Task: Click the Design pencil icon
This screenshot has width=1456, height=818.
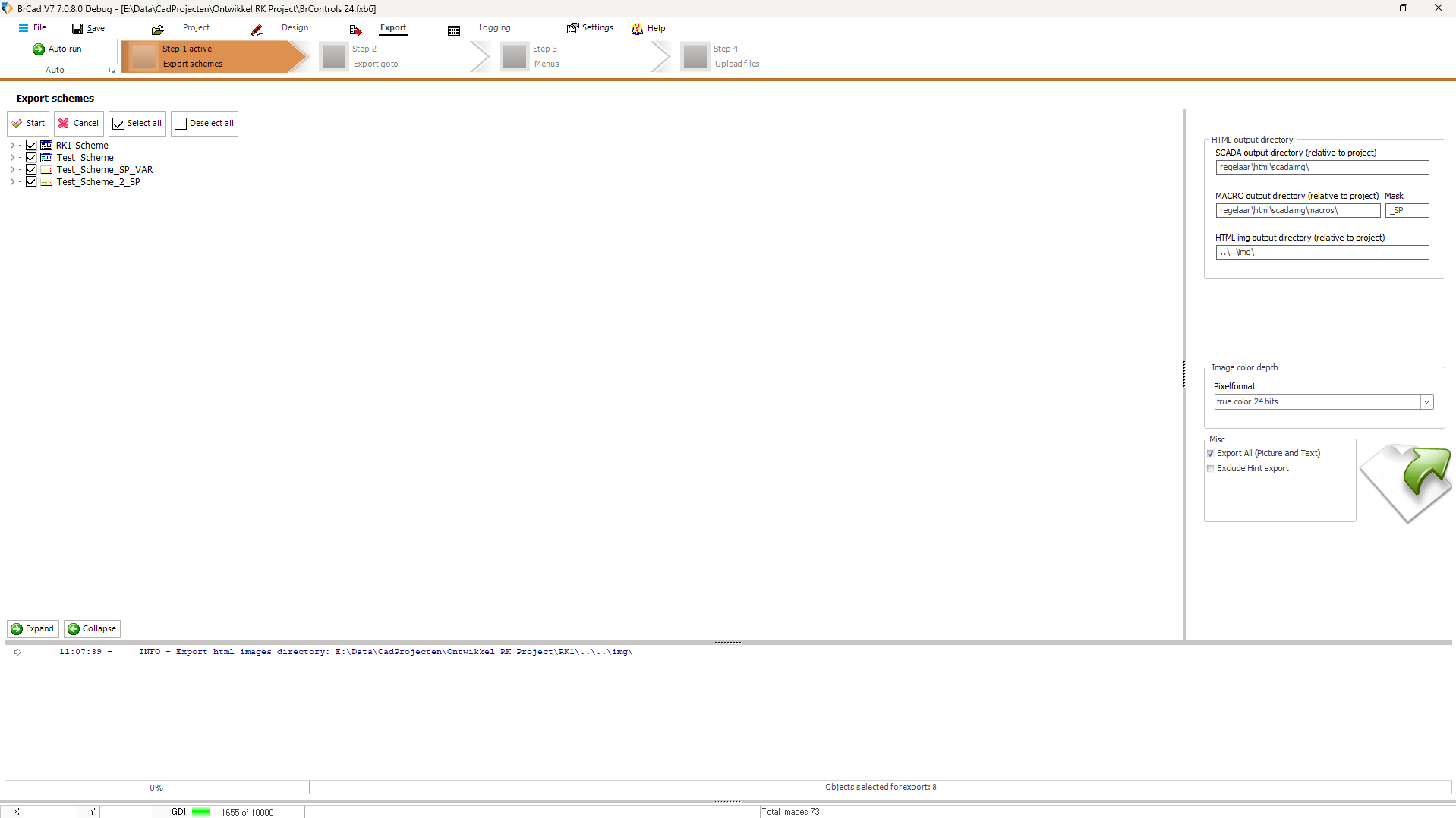Action: 257,30
